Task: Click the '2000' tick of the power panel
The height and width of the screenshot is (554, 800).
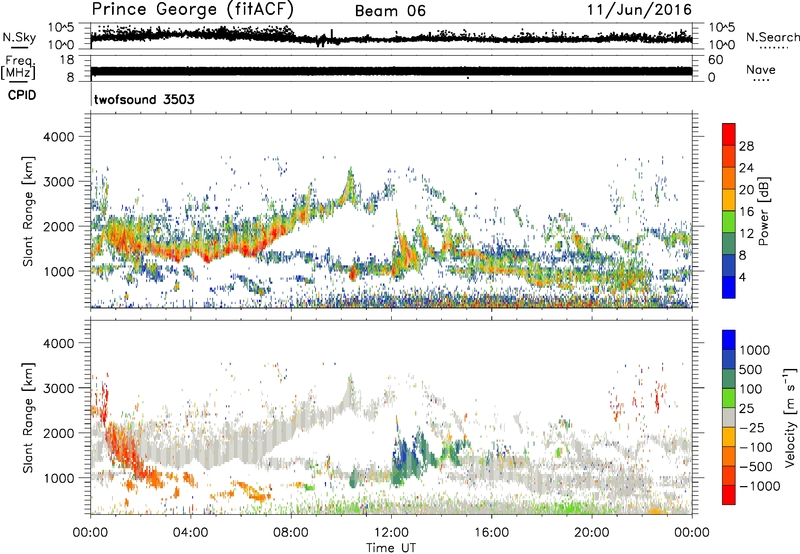Action: click(58, 226)
